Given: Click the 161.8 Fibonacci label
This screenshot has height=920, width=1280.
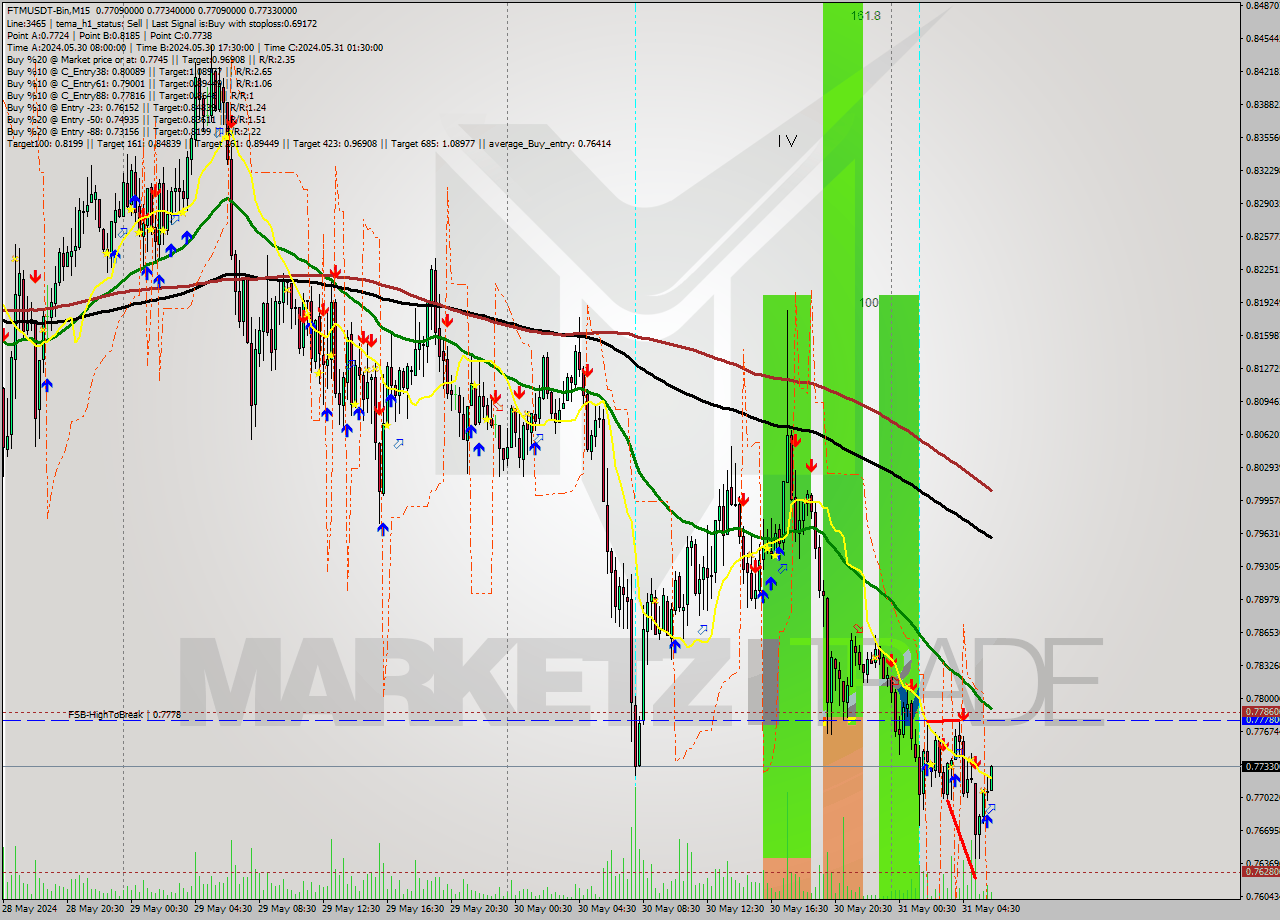Looking at the screenshot, I should 866,16.
